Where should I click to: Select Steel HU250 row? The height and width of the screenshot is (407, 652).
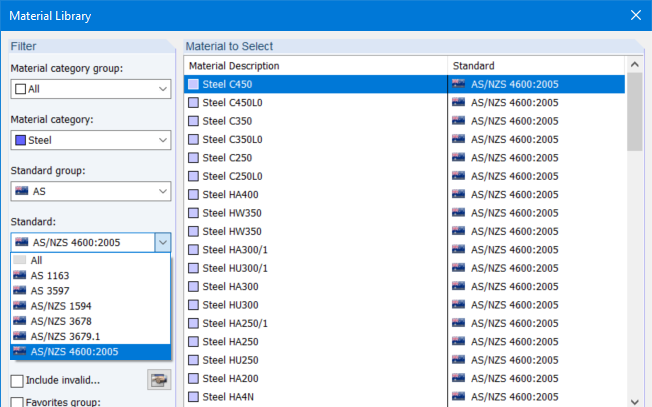404,360
